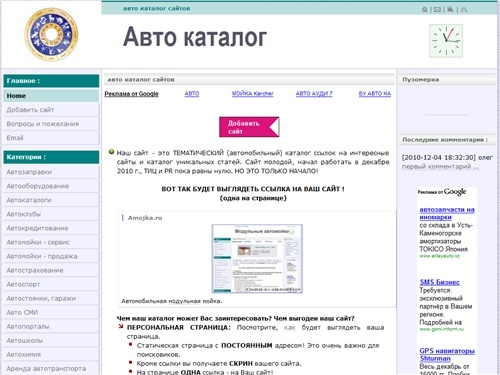Screen dimensions: 500x375
Task: Open Автостоянки, гаражи category
Action: 51,298
